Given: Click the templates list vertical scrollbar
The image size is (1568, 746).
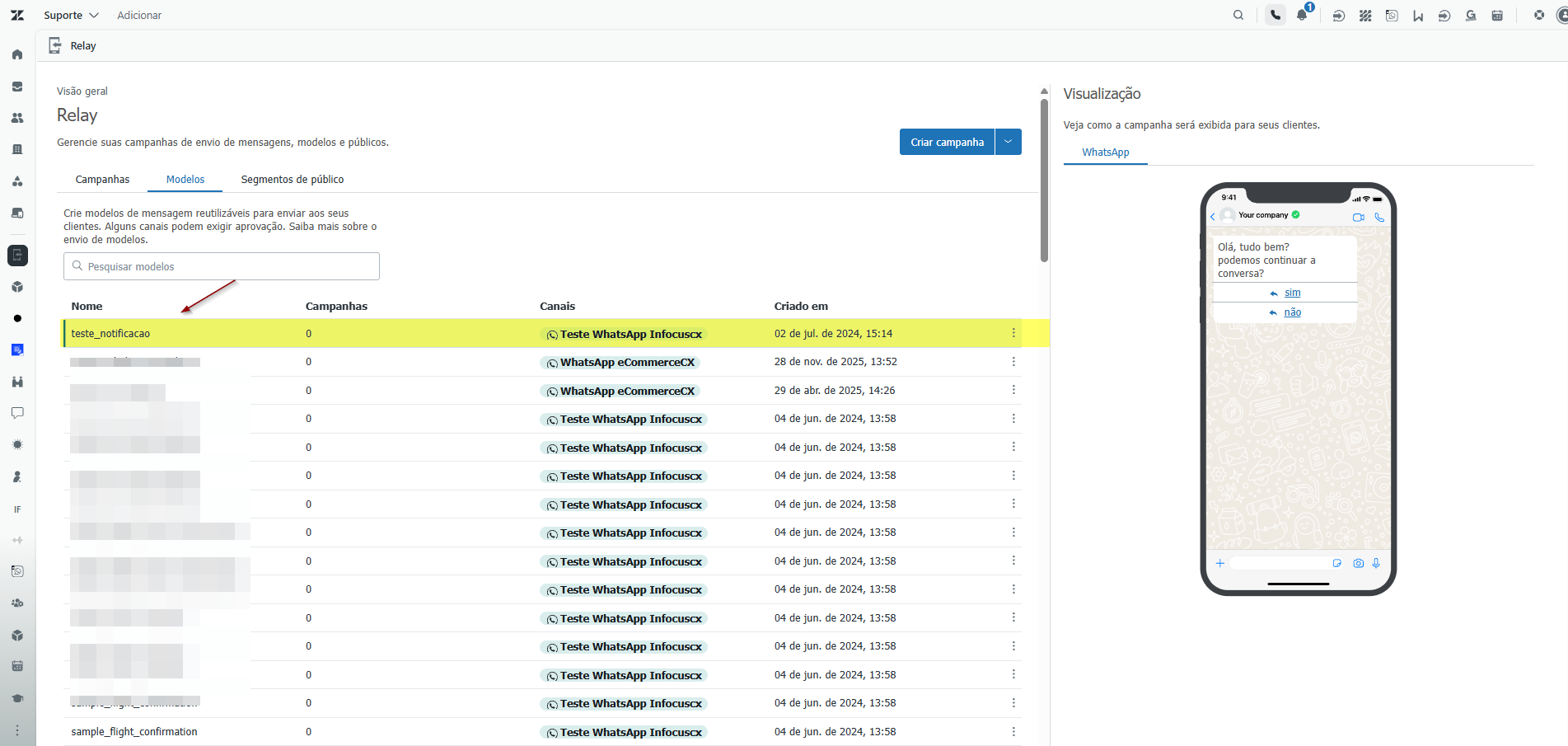Looking at the screenshot, I should tap(1044, 181).
